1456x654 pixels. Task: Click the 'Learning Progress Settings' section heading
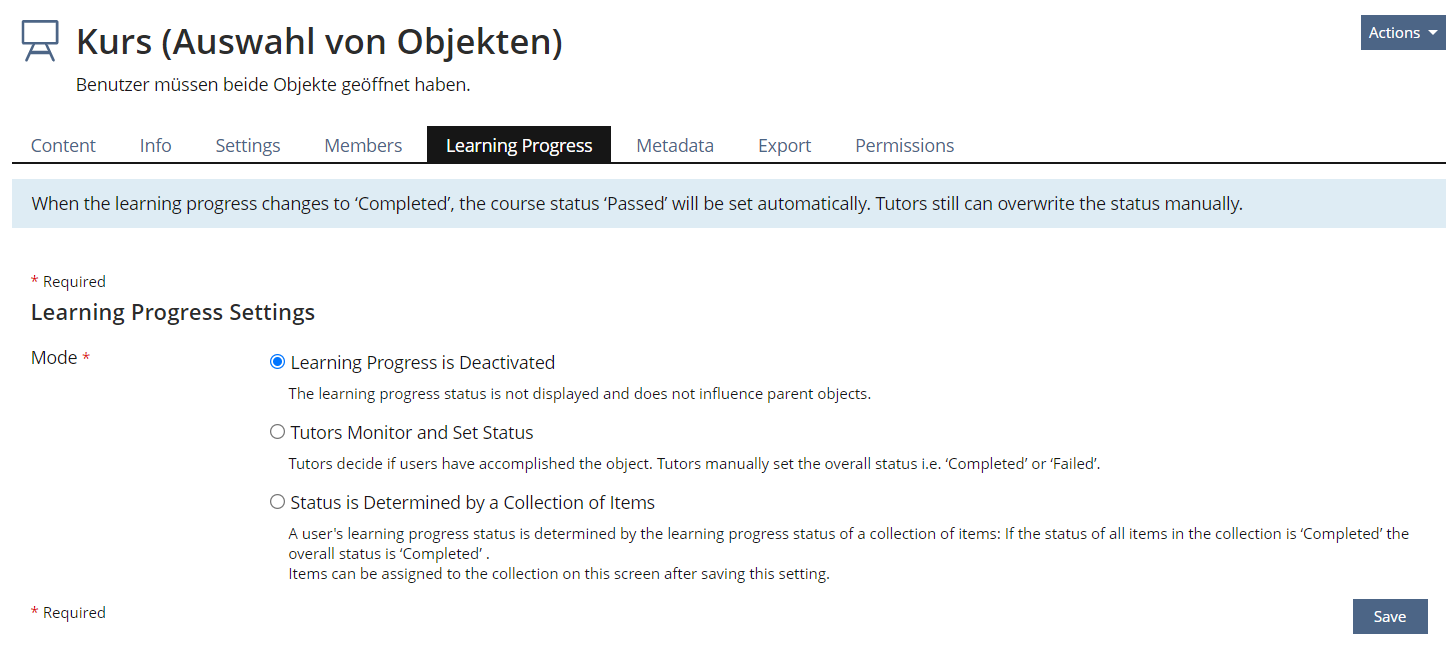pos(173,312)
